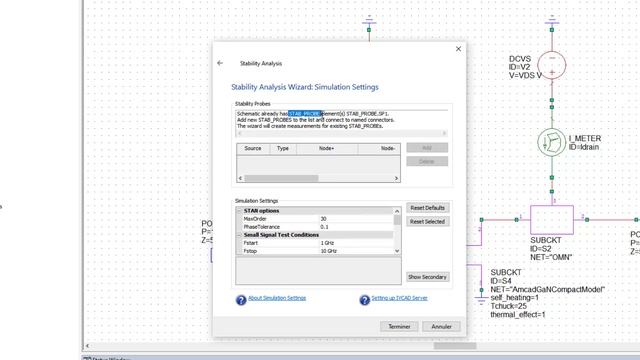Click the probes table horizontal scrollbar thumb
The height and width of the screenshot is (360, 640).
281,178
